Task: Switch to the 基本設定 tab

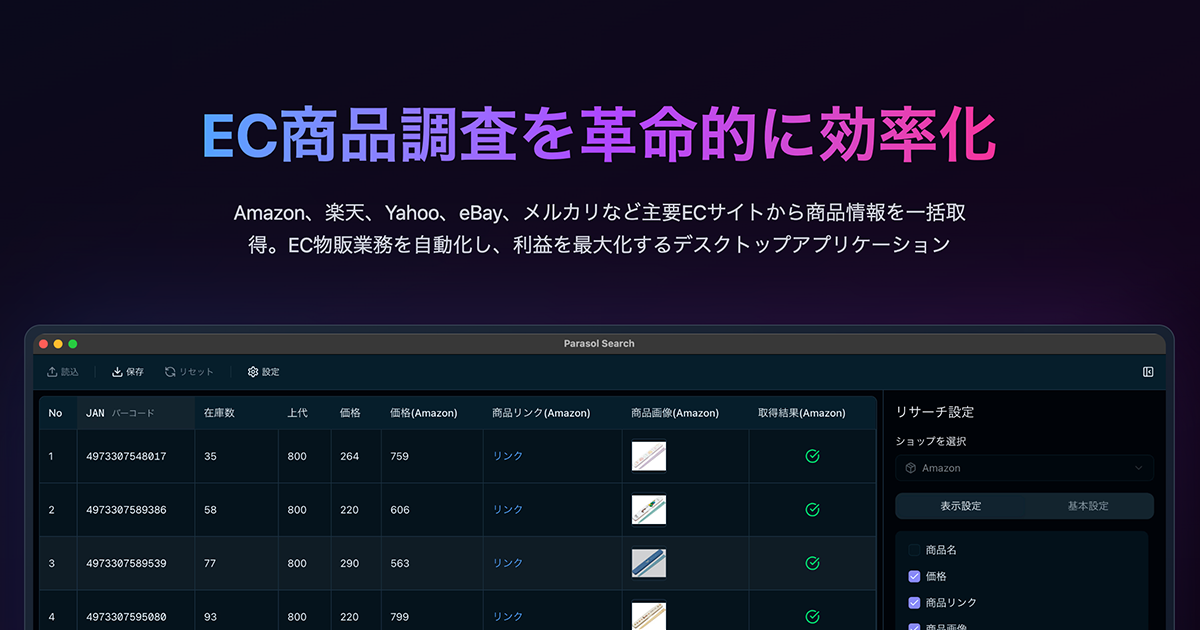Action: [x=1088, y=506]
